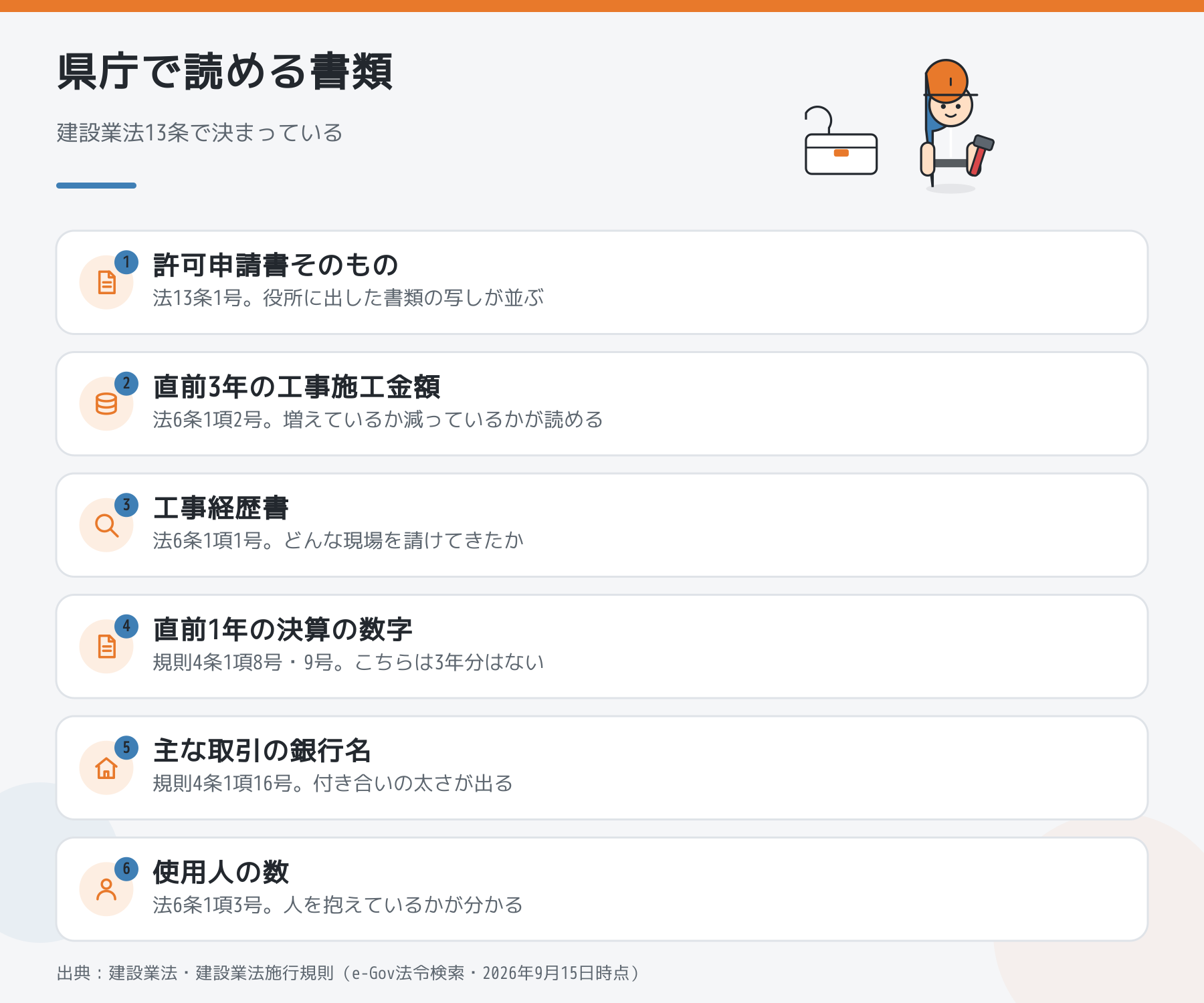Click the source line starting with 出典
The width and height of the screenshot is (1204, 1003).
click(348, 973)
